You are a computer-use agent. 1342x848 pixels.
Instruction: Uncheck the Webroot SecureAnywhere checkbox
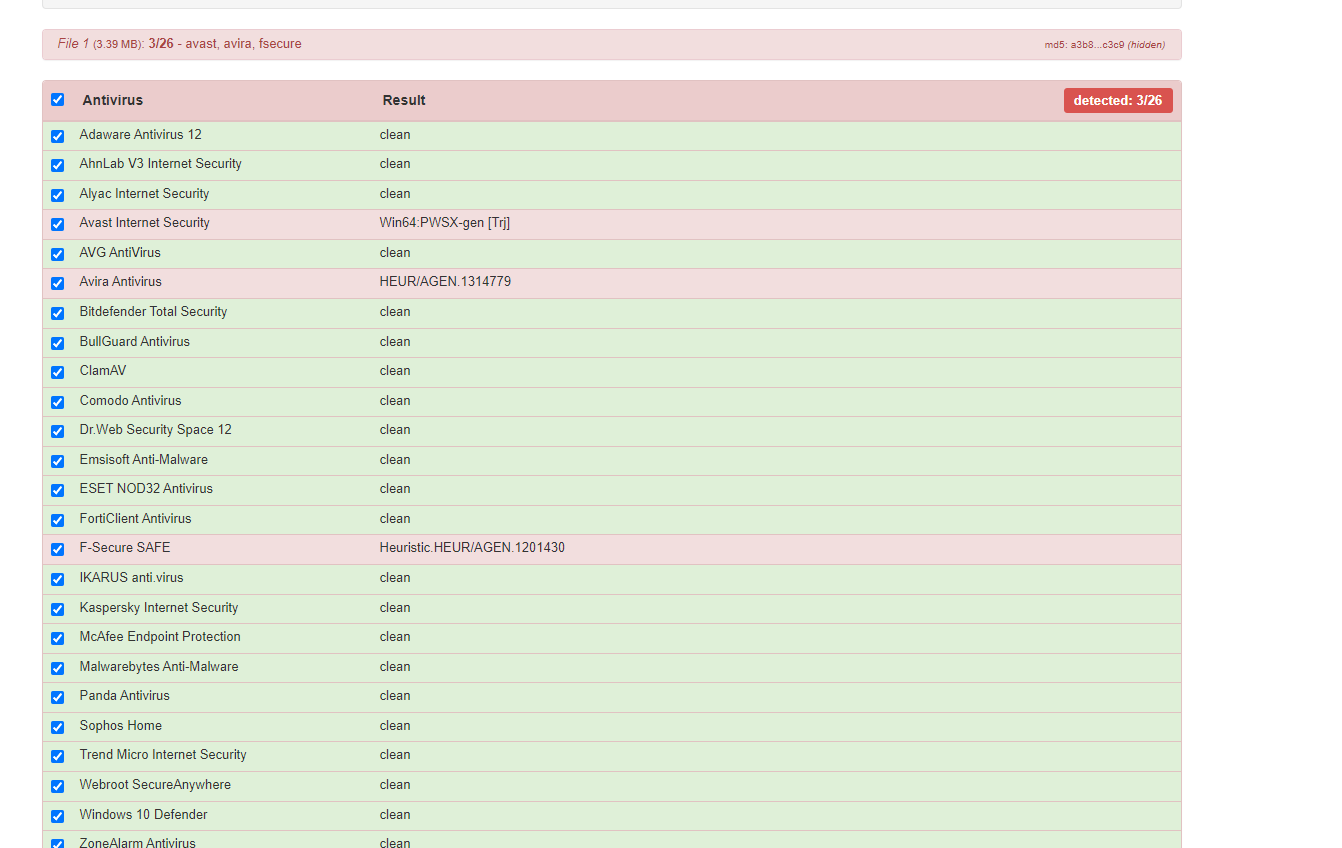click(x=57, y=786)
